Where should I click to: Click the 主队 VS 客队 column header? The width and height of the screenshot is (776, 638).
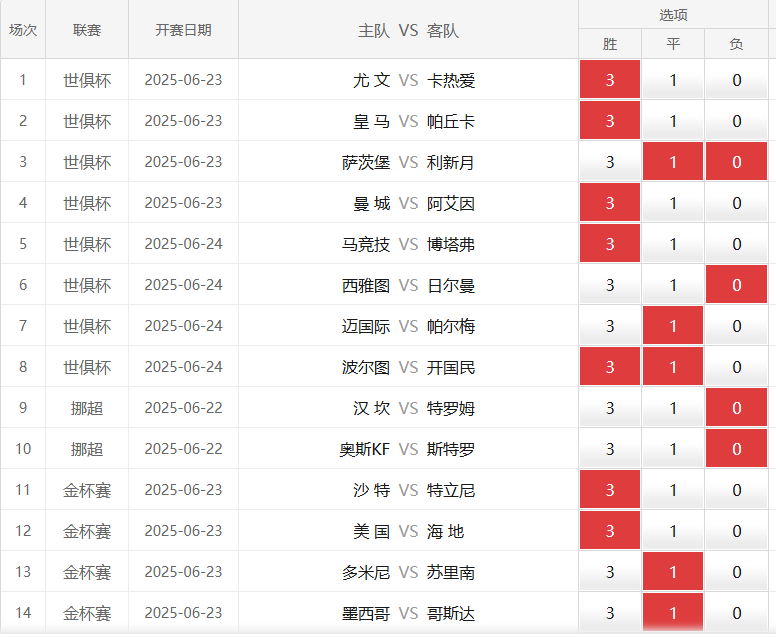[x=408, y=30]
